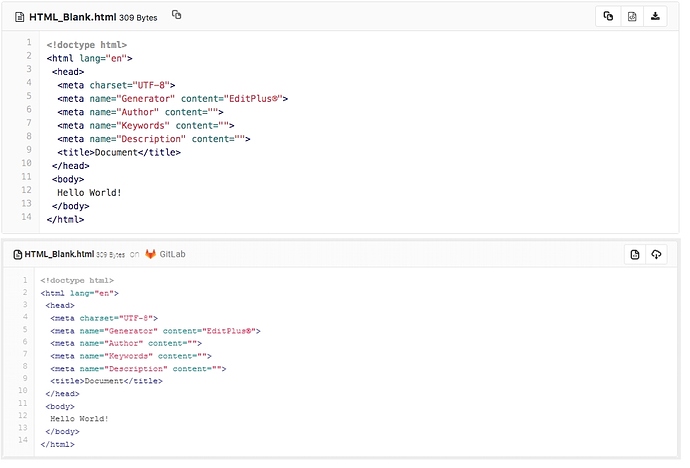690x468 pixels.
Task: Click document icon beside upper HTML_Blank.html title
Action: pos(20,17)
